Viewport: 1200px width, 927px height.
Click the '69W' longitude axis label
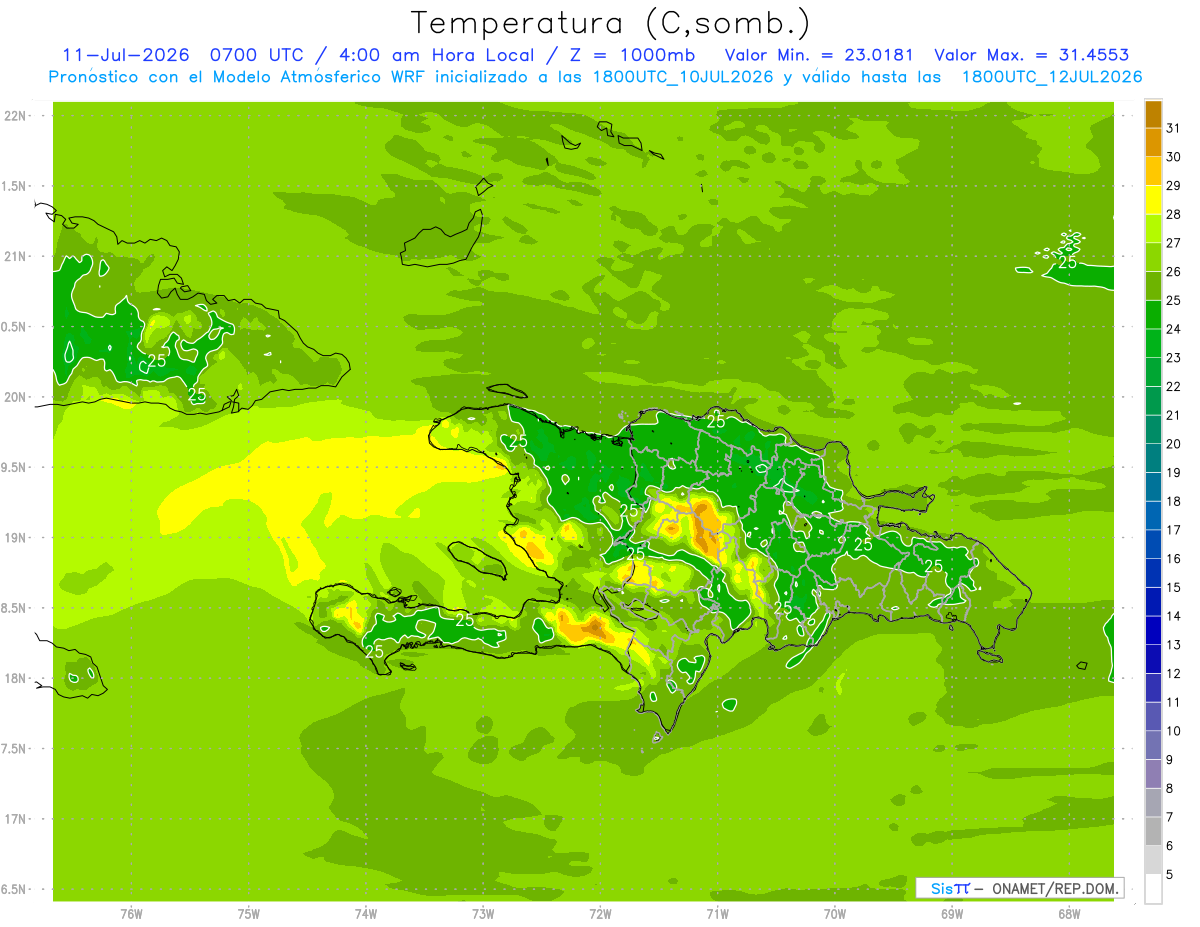click(952, 913)
